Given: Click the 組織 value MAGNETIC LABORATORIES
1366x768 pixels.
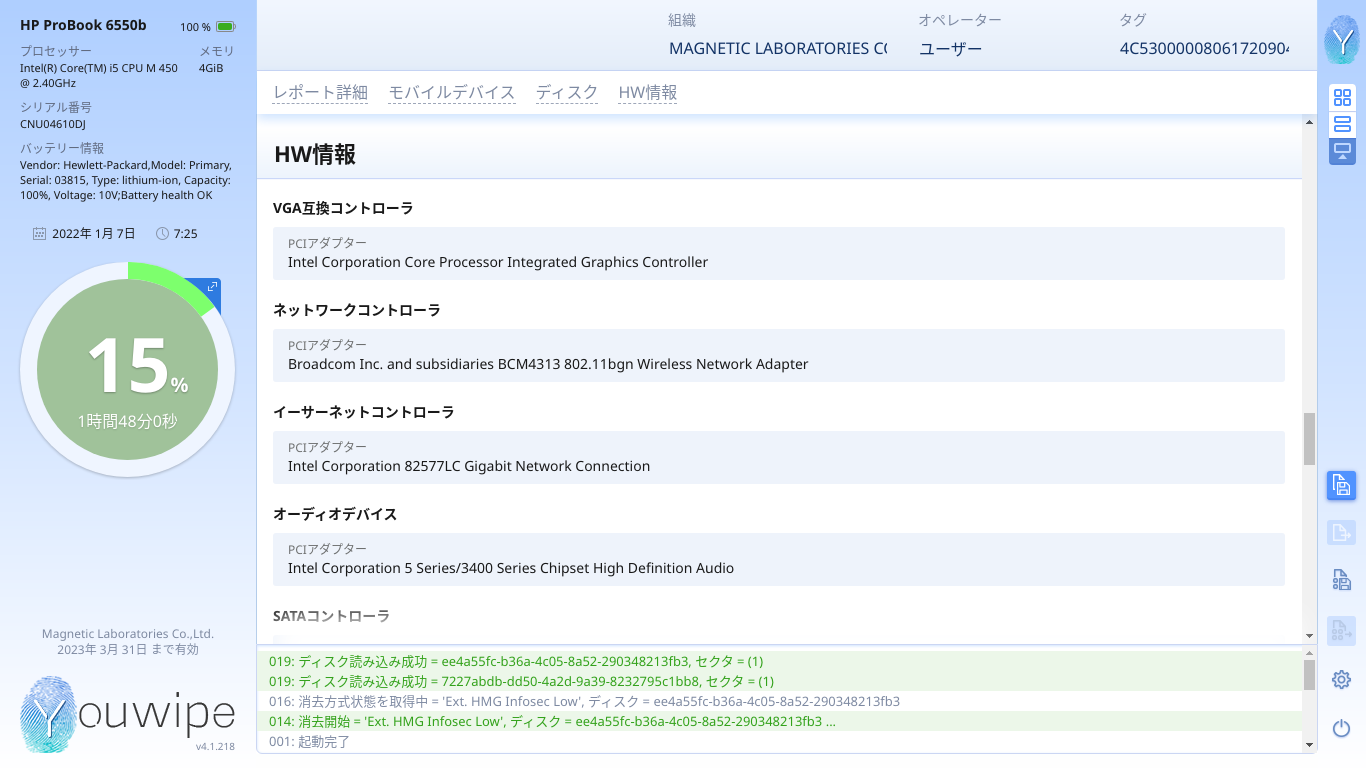Looking at the screenshot, I should click(777, 48).
